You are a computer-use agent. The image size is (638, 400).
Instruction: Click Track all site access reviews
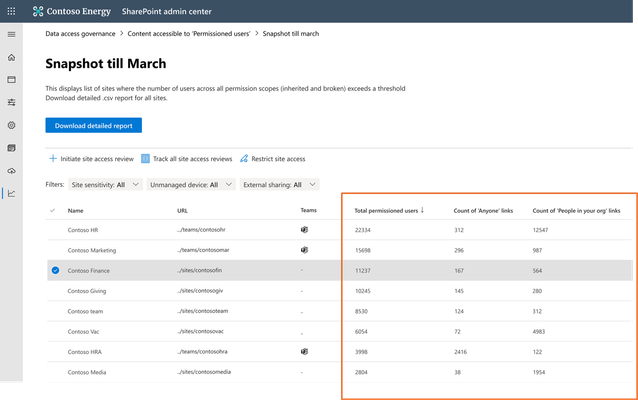click(192, 159)
